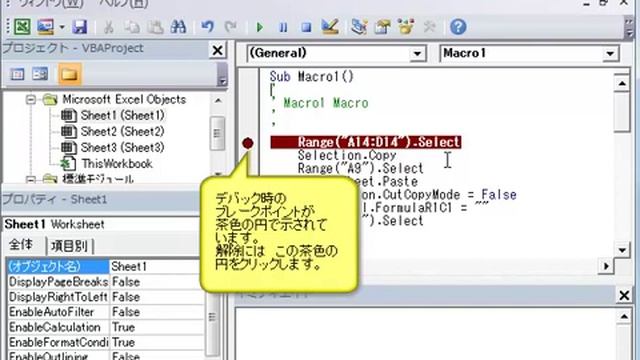Click the Toolbox wrench icon
The width and height of the screenshot is (640, 360).
429,27
